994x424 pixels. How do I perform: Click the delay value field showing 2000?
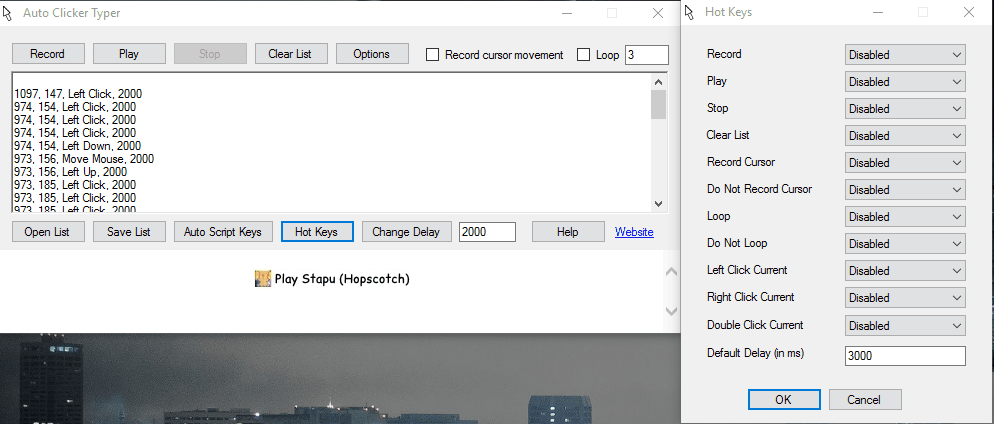(487, 232)
